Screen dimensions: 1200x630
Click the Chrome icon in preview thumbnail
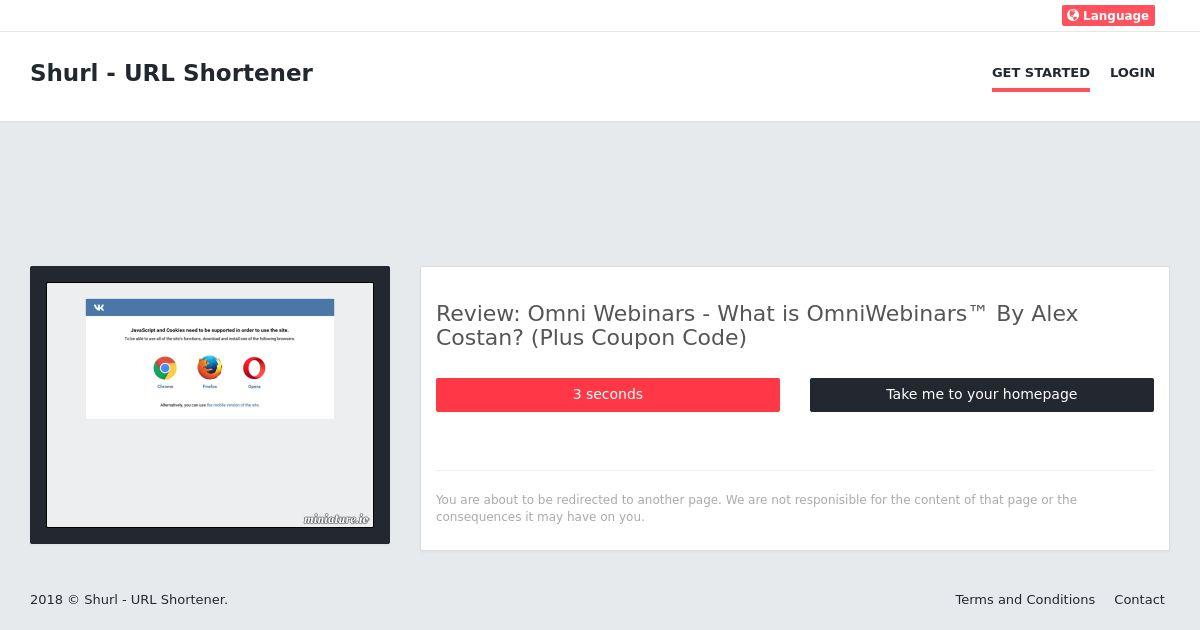[165, 368]
